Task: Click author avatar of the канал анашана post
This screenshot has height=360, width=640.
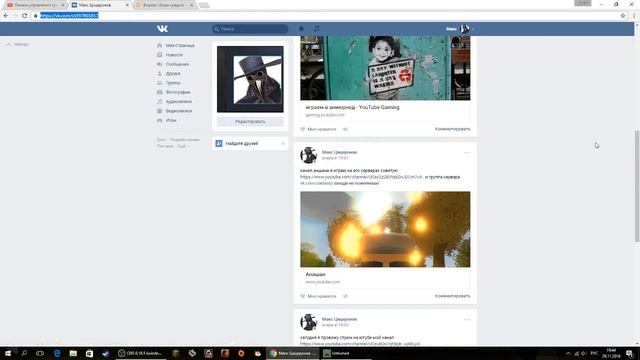Action: point(309,155)
